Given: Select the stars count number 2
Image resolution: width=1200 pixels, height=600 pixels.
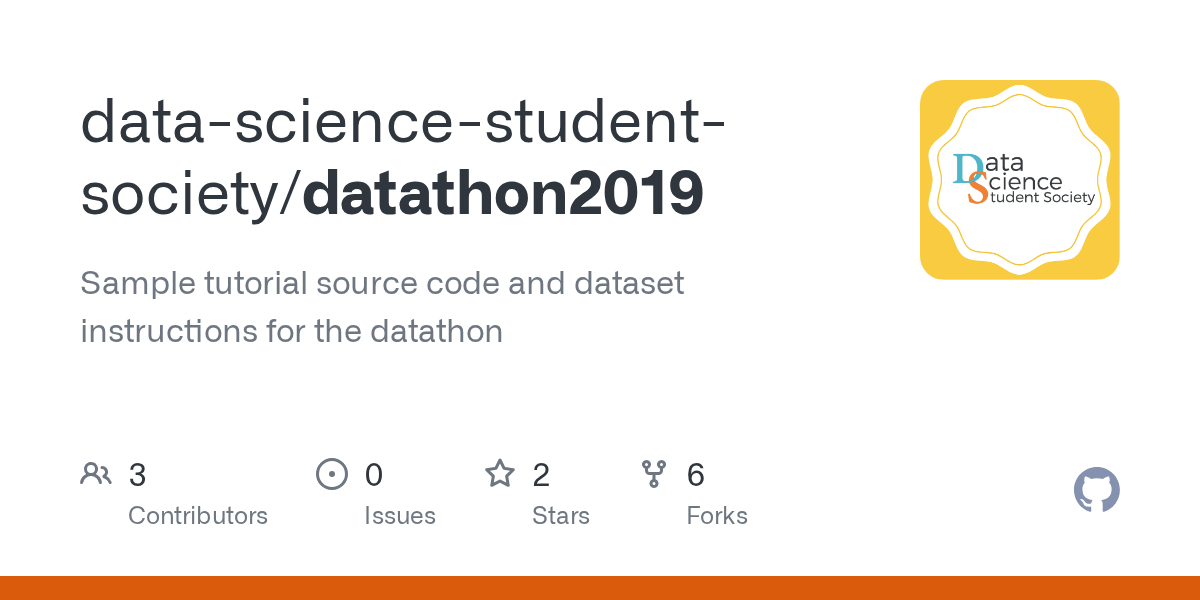Looking at the screenshot, I should tap(541, 475).
